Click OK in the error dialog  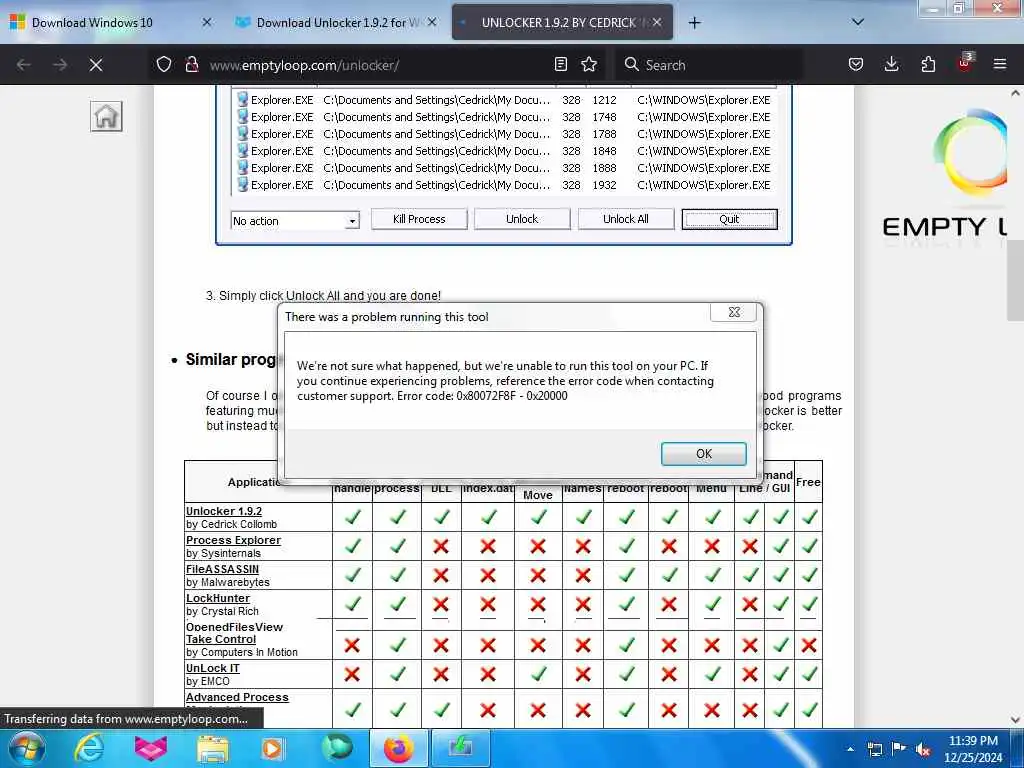(x=703, y=454)
